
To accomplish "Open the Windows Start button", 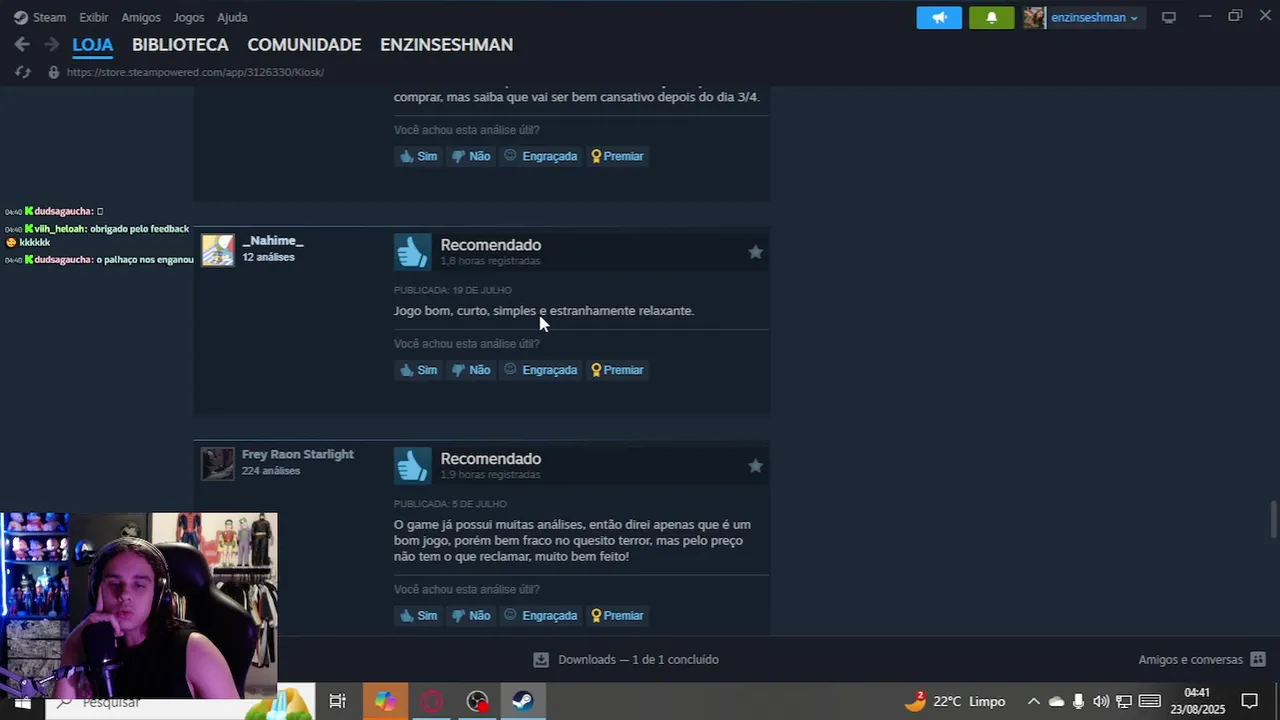I will tap(22, 702).
